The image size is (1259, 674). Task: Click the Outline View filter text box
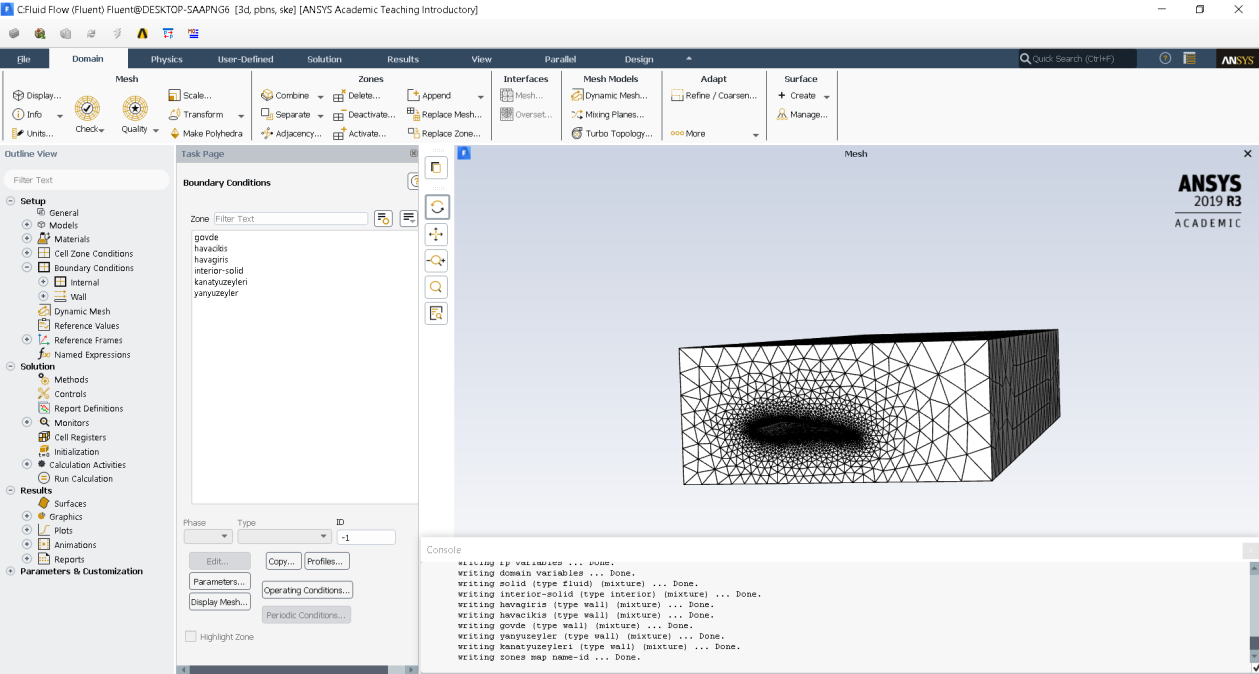point(86,180)
